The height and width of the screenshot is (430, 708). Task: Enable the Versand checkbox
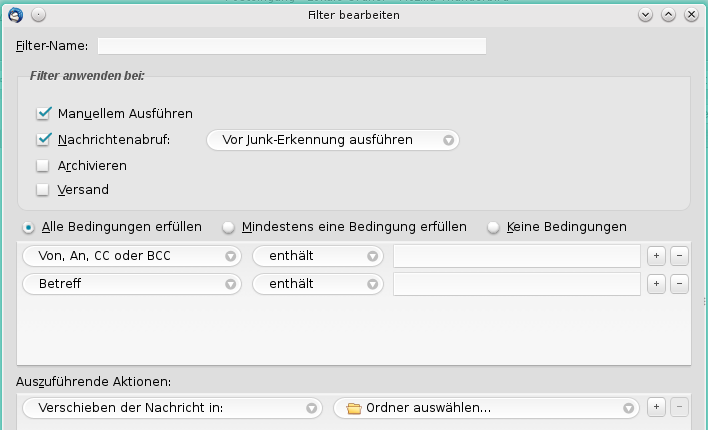pos(43,190)
